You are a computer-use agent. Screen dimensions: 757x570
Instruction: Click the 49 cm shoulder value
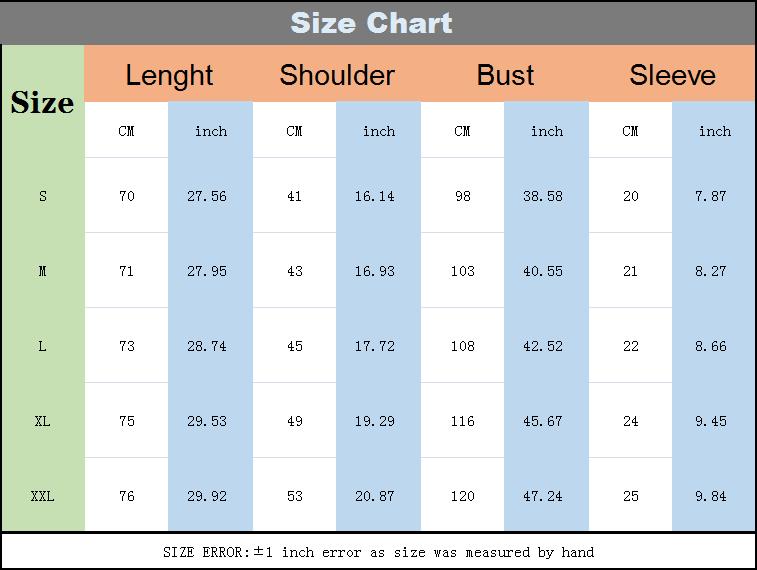[x=294, y=421]
